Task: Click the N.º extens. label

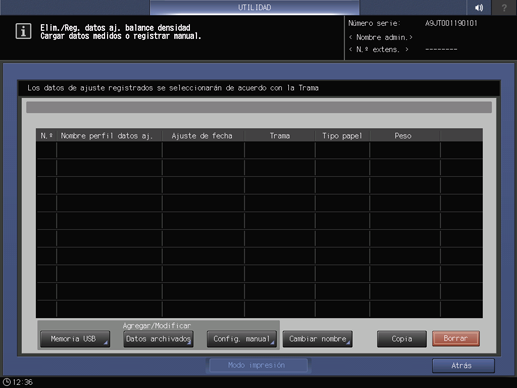Action: [379, 50]
